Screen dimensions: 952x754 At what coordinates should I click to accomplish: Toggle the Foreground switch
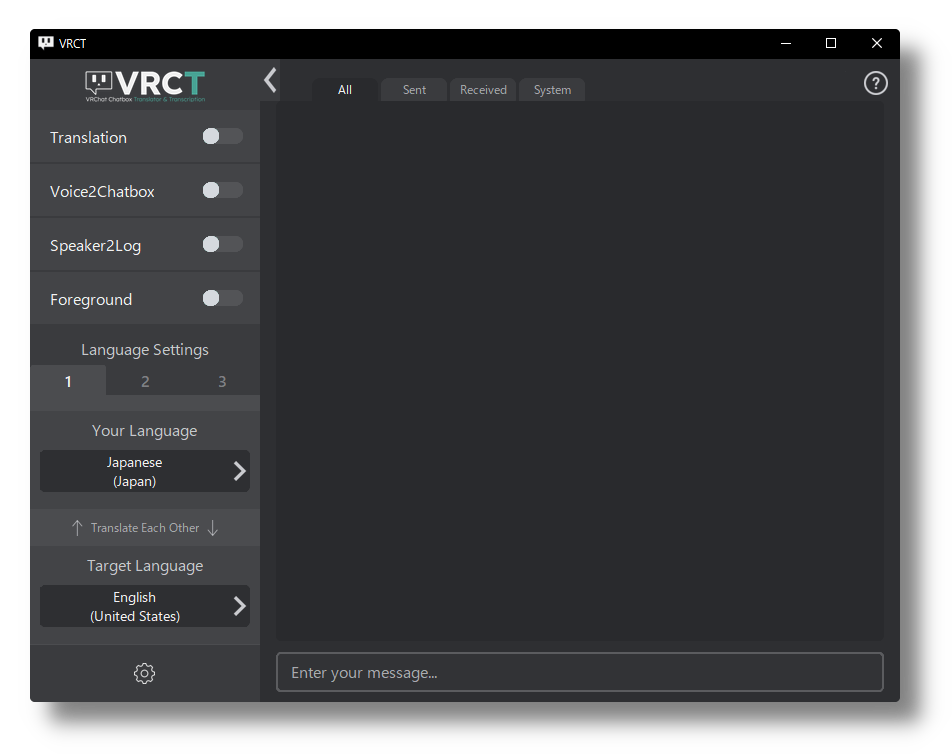click(x=223, y=298)
